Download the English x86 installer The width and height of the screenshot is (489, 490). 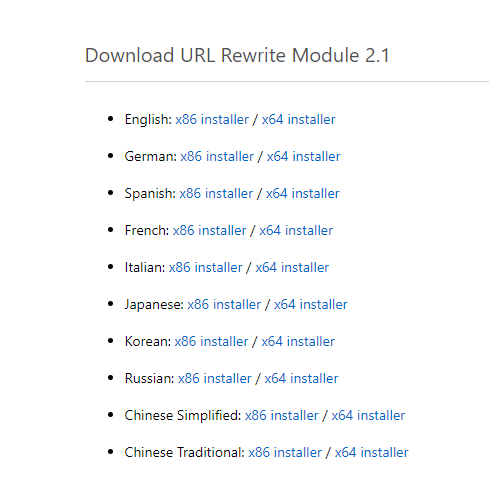click(x=212, y=119)
